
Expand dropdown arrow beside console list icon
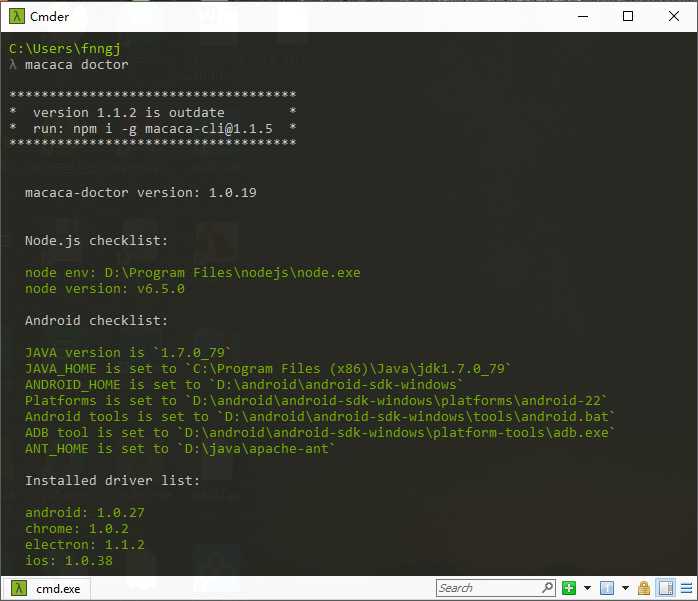click(625, 588)
